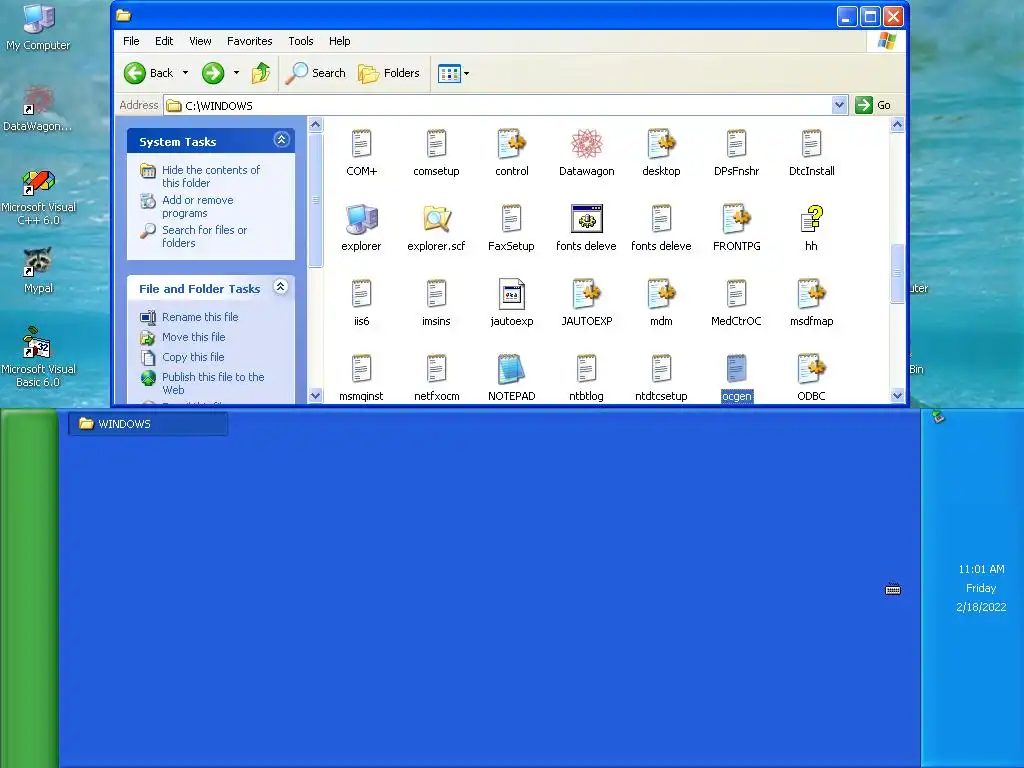The image size is (1024, 768).
Task: Click Copy this file link
Action: (x=193, y=357)
